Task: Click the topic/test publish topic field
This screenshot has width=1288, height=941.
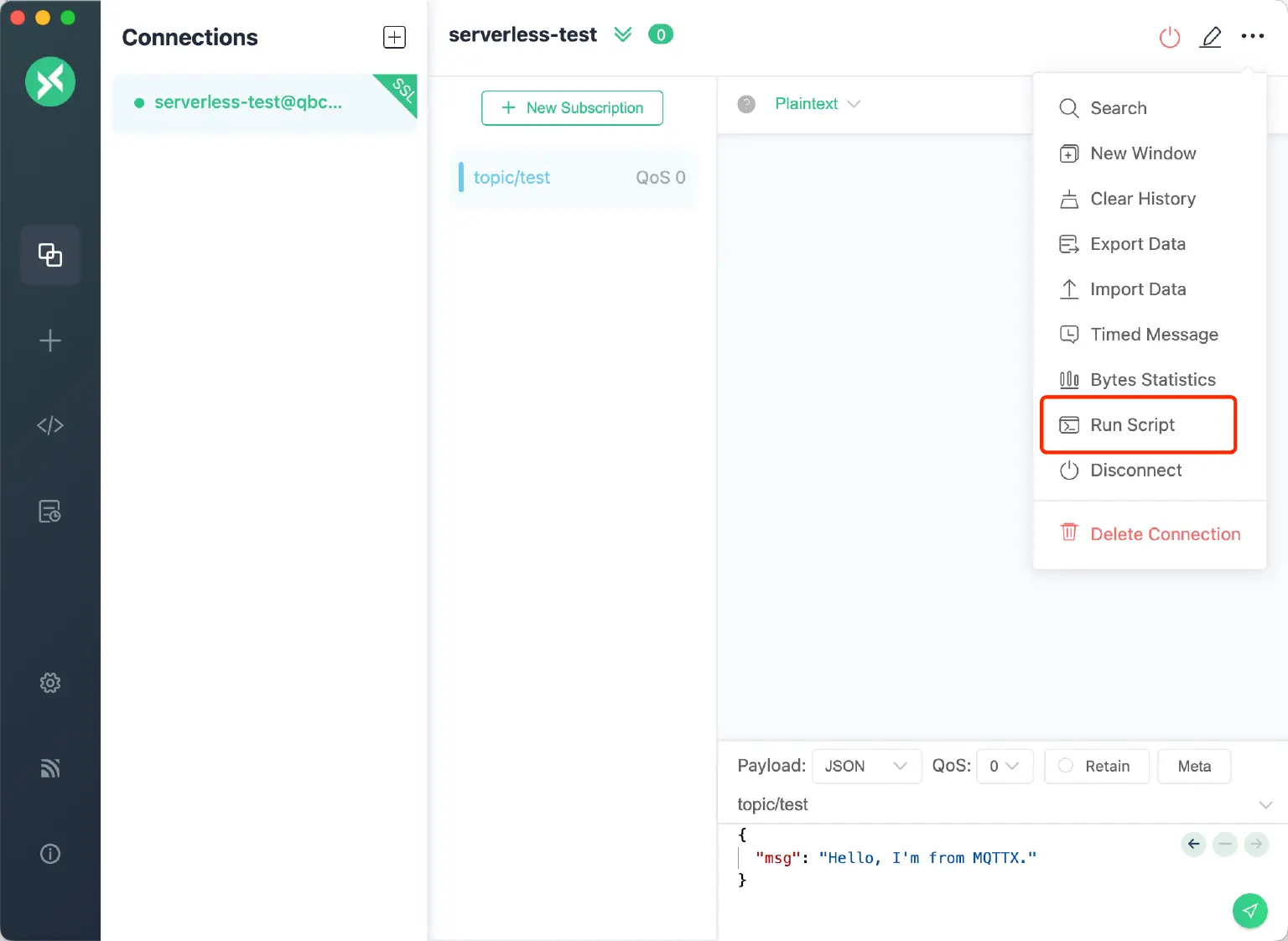Action: click(989, 804)
